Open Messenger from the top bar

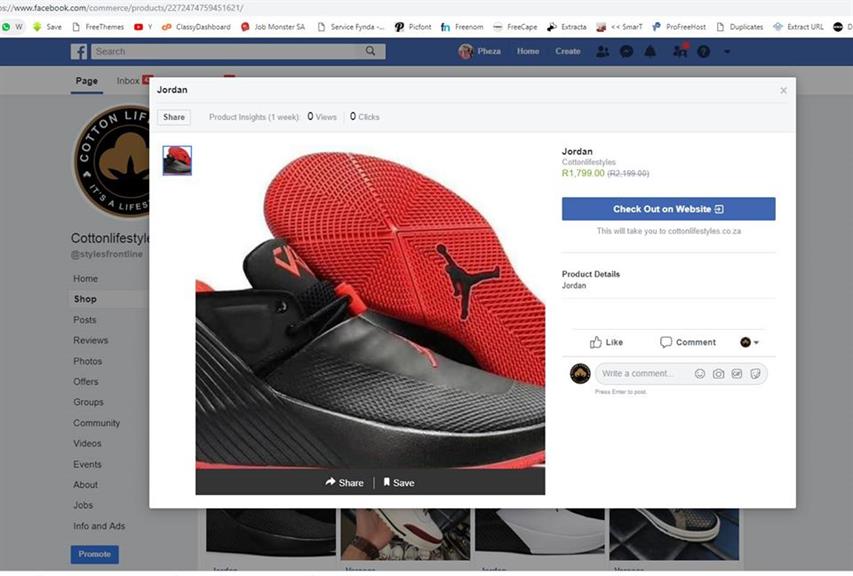coord(627,51)
